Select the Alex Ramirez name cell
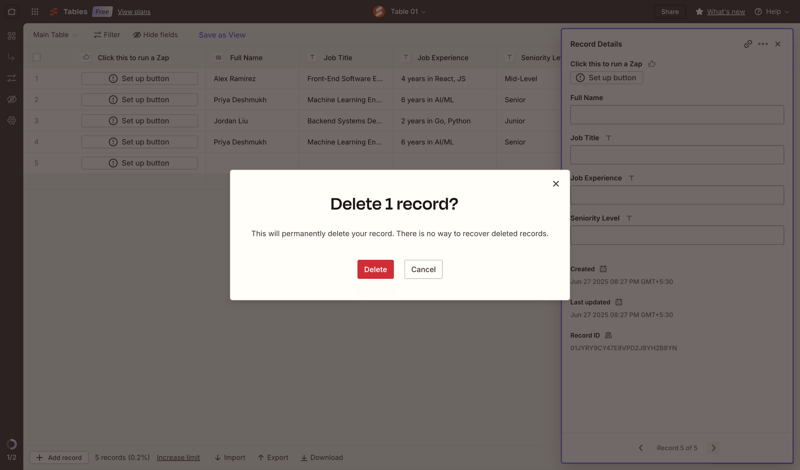This screenshot has height=470, width=800. click(253, 79)
